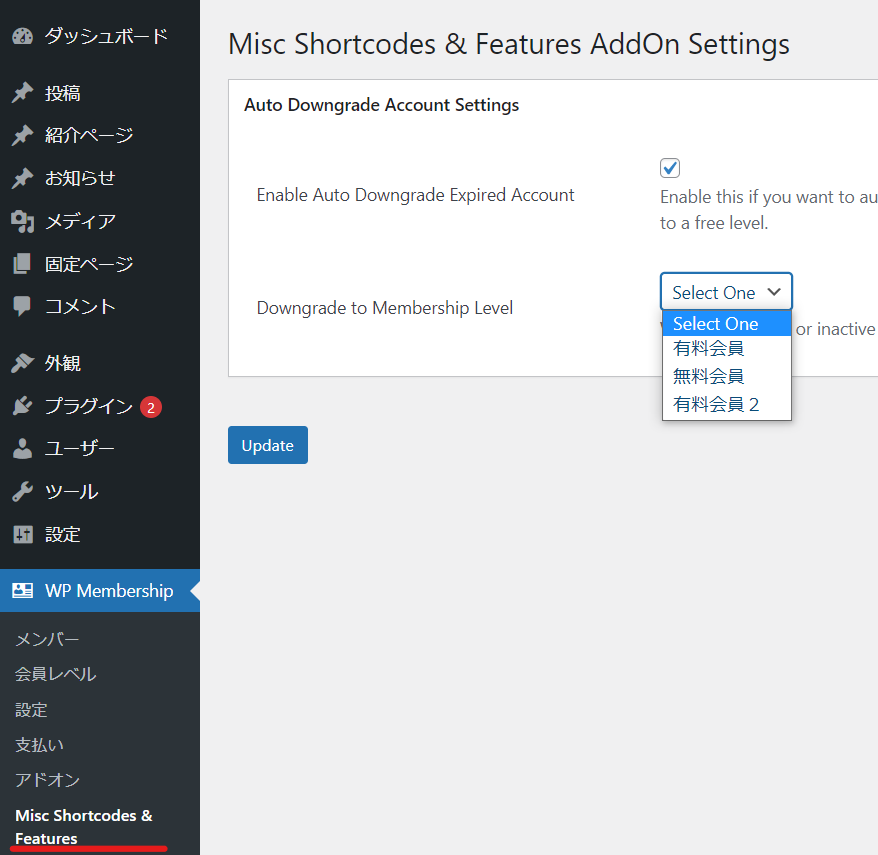Click the メディア media icon
This screenshot has width=878, height=855.
click(x=23, y=221)
